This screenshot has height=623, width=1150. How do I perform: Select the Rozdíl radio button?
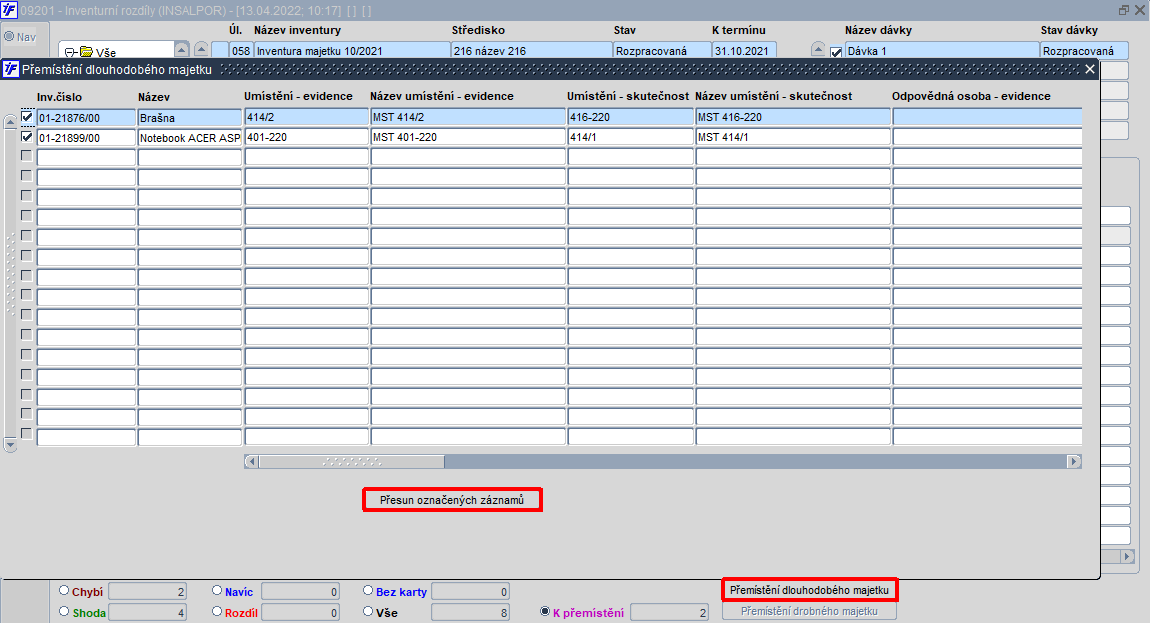217,611
